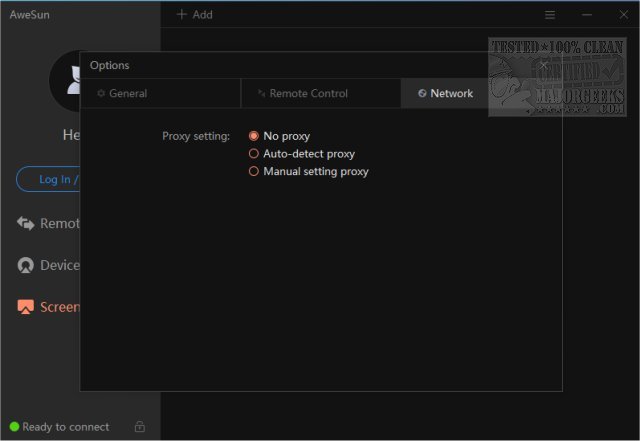Select Auto-detect proxy option
Screen dimensions: 640x441
point(253,154)
